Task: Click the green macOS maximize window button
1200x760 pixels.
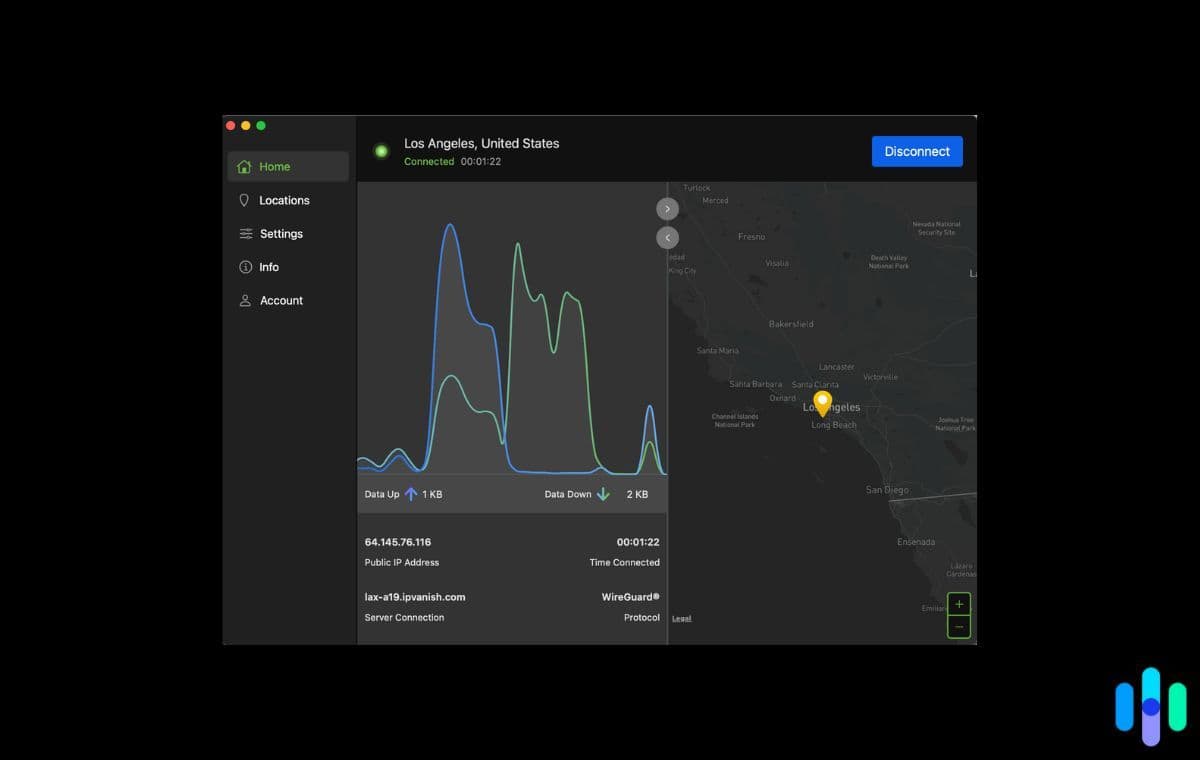Action: (x=261, y=125)
